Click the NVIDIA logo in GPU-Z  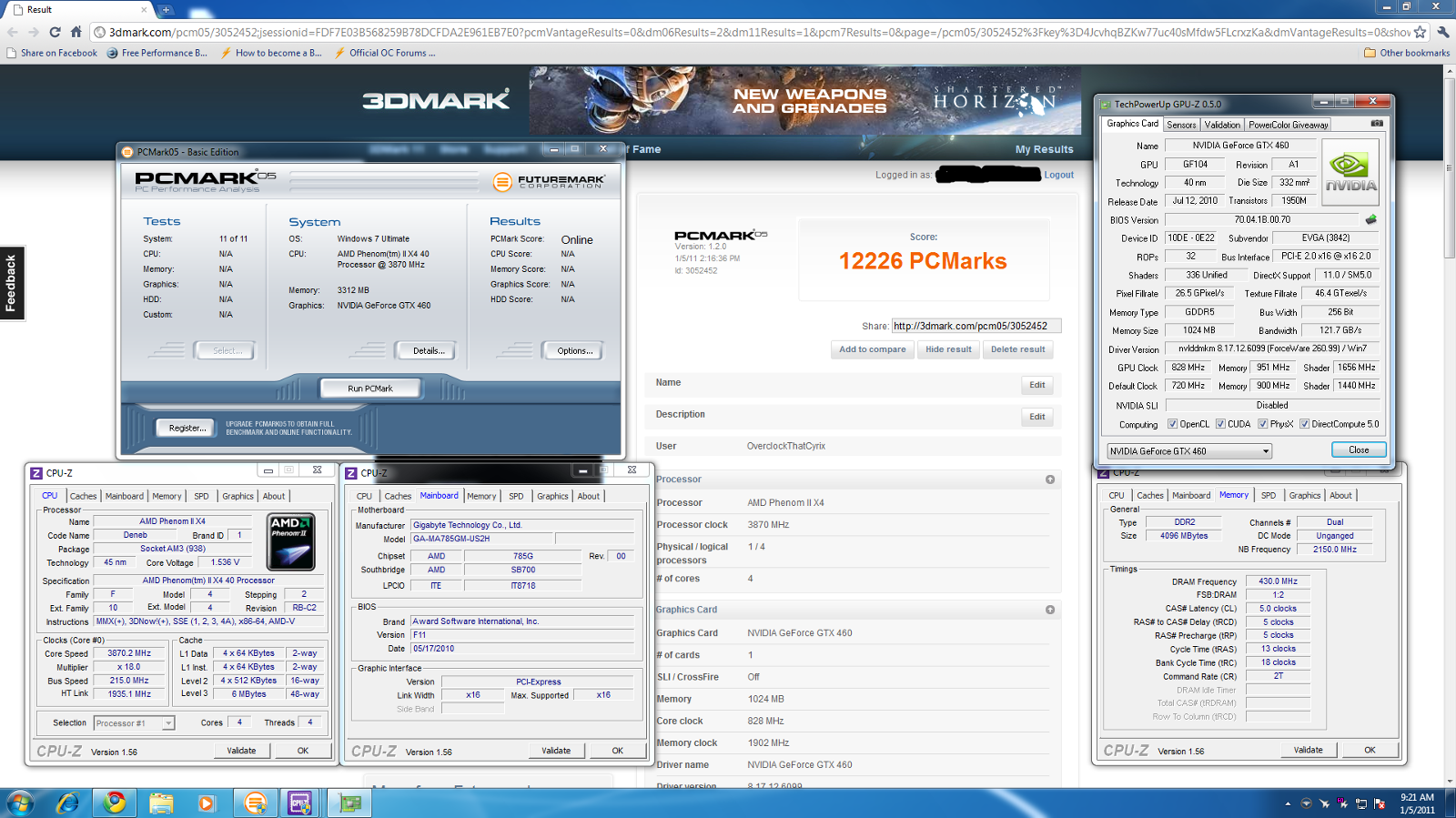point(1350,170)
